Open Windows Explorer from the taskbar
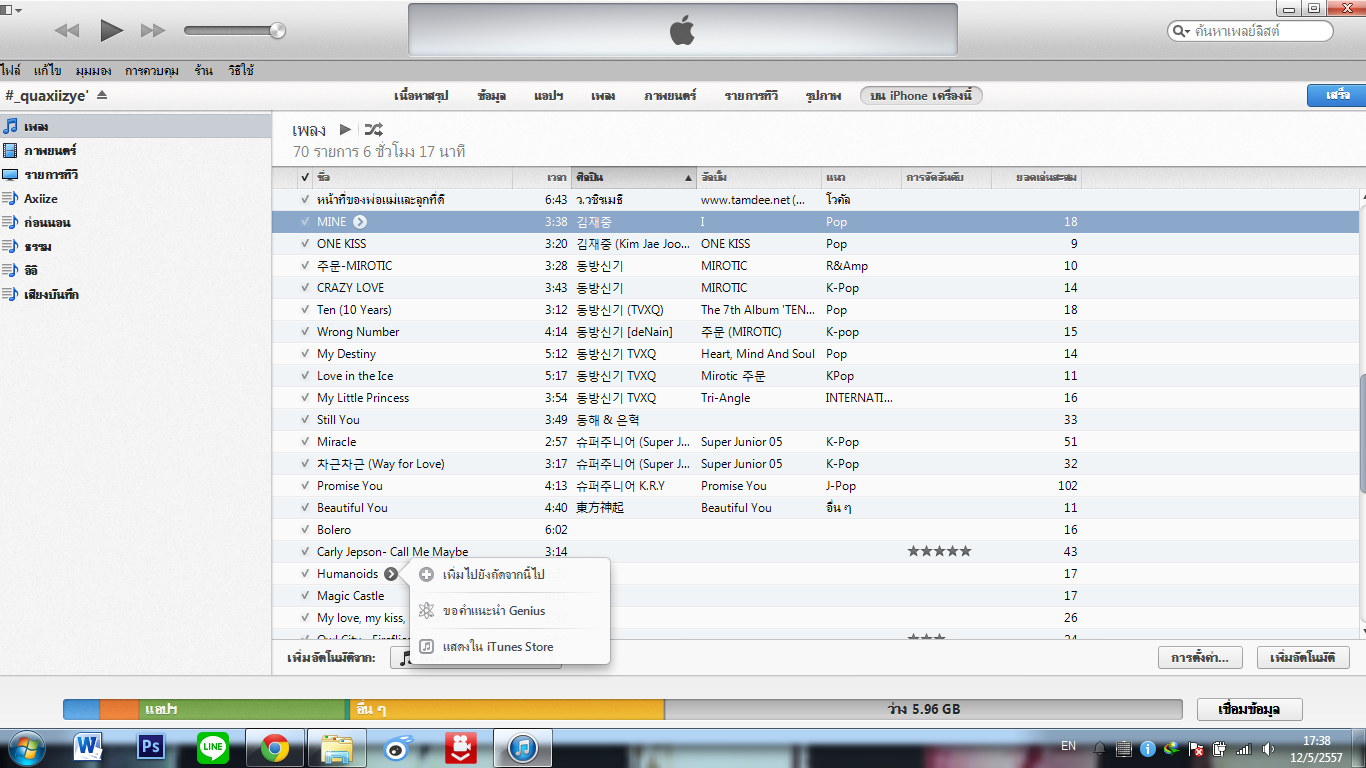 pyautogui.click(x=337, y=747)
